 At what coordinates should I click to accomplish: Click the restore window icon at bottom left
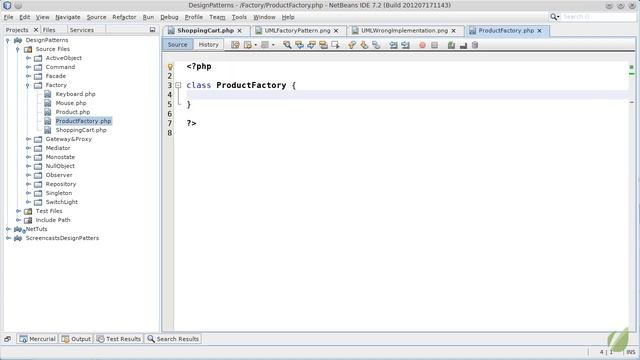[x=7, y=339]
